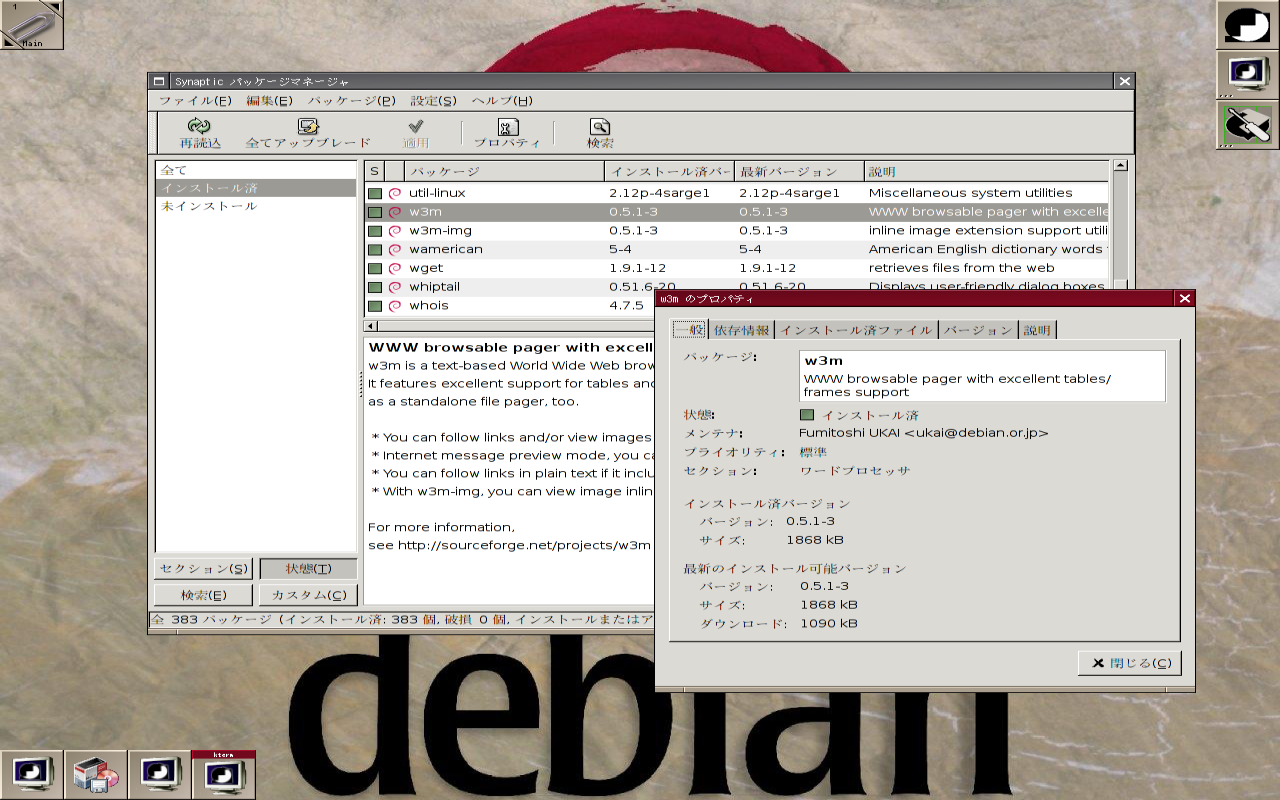Click the whois package name
Screen dimensions: 1280x800
pyautogui.click(x=429, y=306)
